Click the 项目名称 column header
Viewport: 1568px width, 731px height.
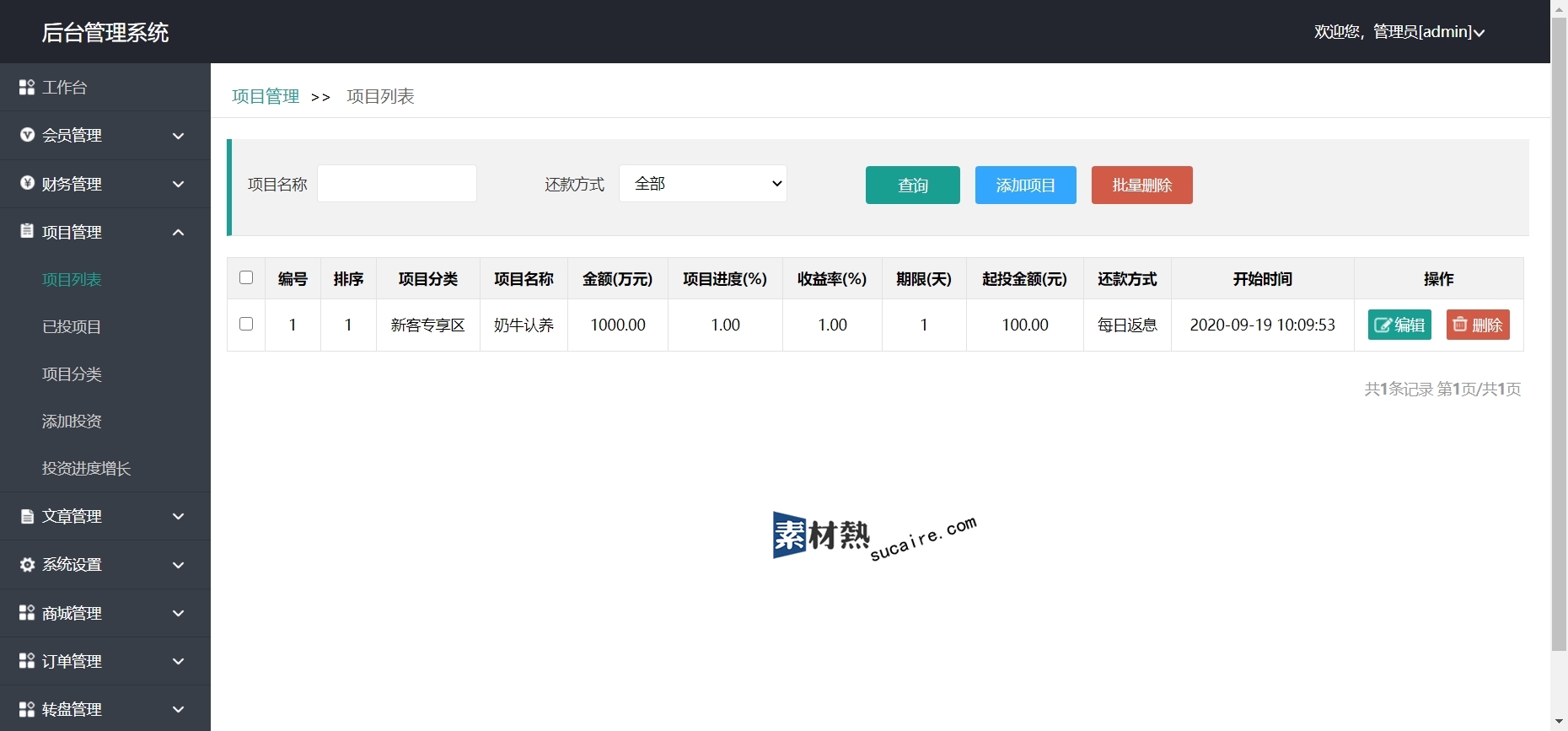524,279
